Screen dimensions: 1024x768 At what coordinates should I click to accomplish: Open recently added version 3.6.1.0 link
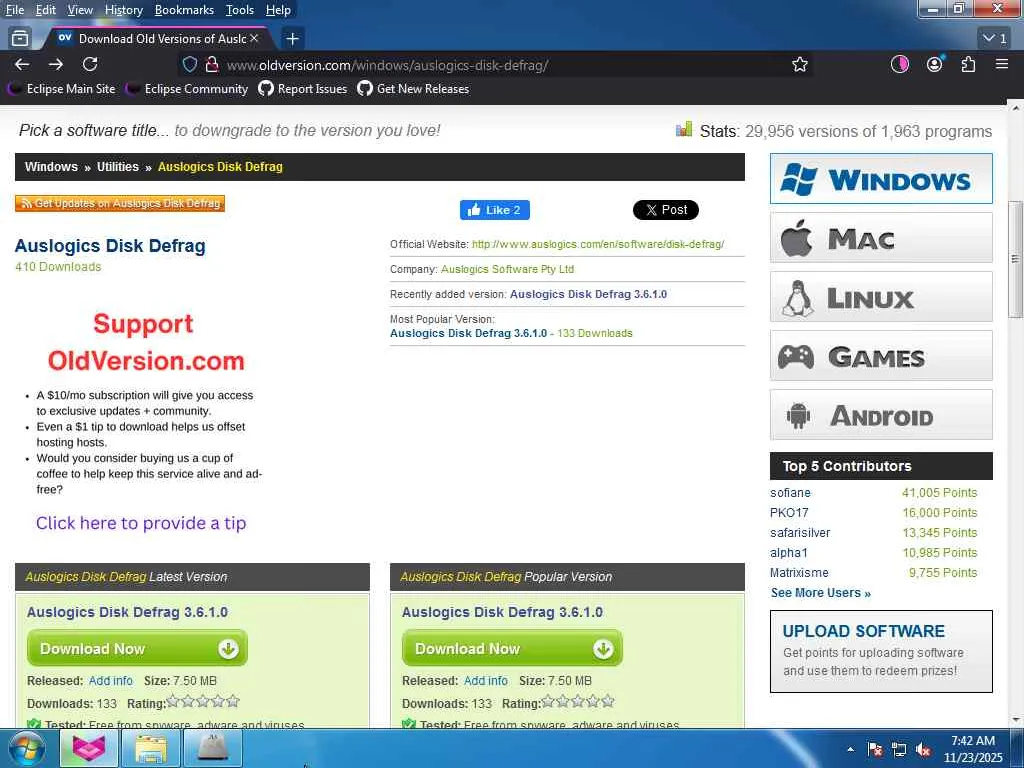[588, 295]
